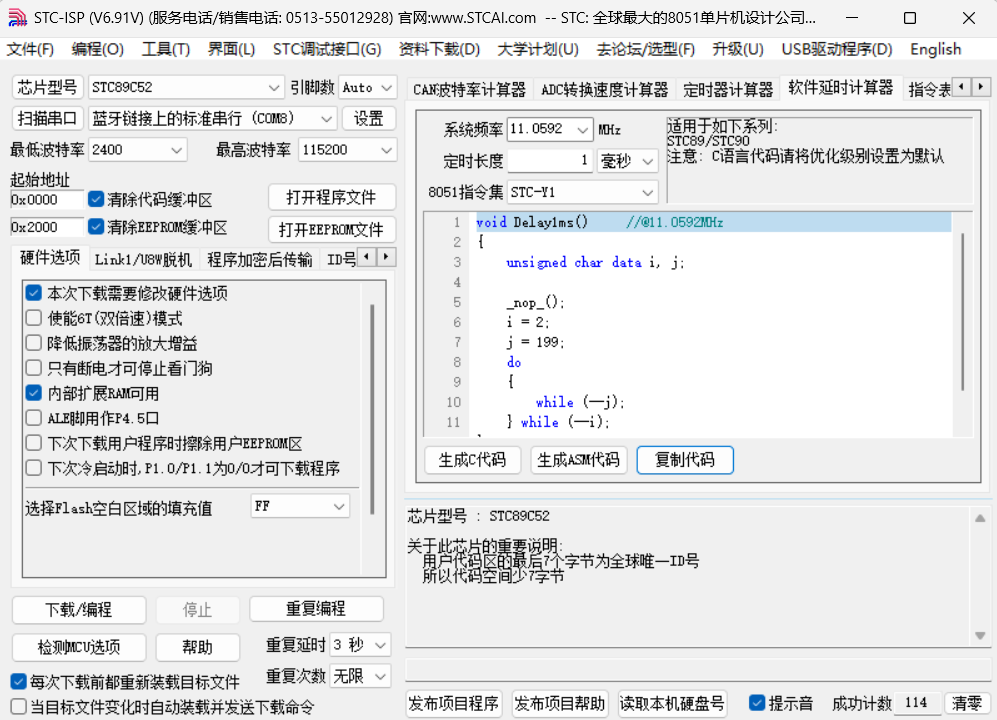Click 生成C代码 button

[472, 460]
